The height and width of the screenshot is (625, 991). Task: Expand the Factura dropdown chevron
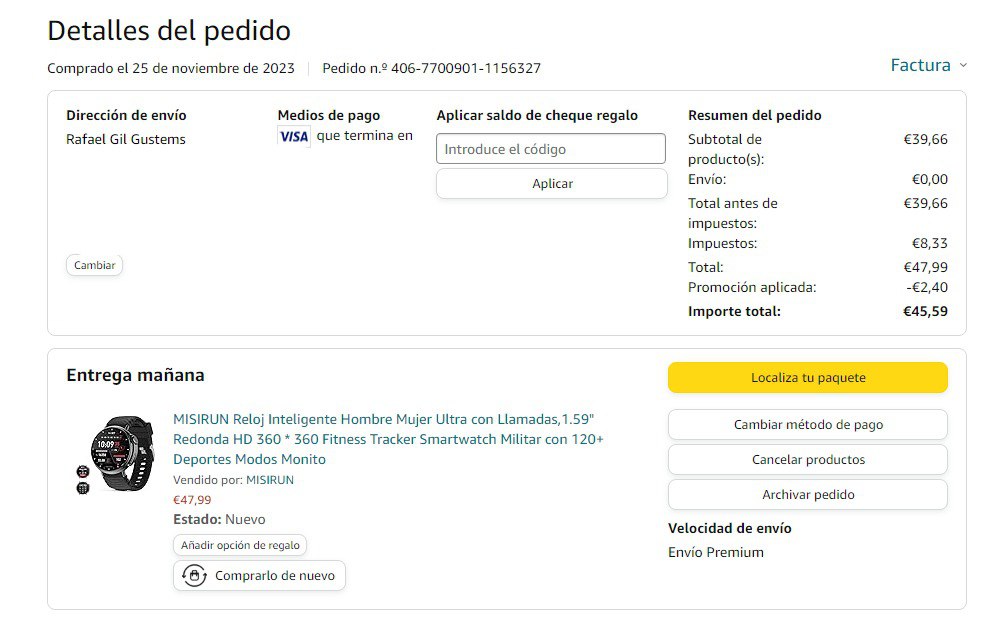click(963, 65)
